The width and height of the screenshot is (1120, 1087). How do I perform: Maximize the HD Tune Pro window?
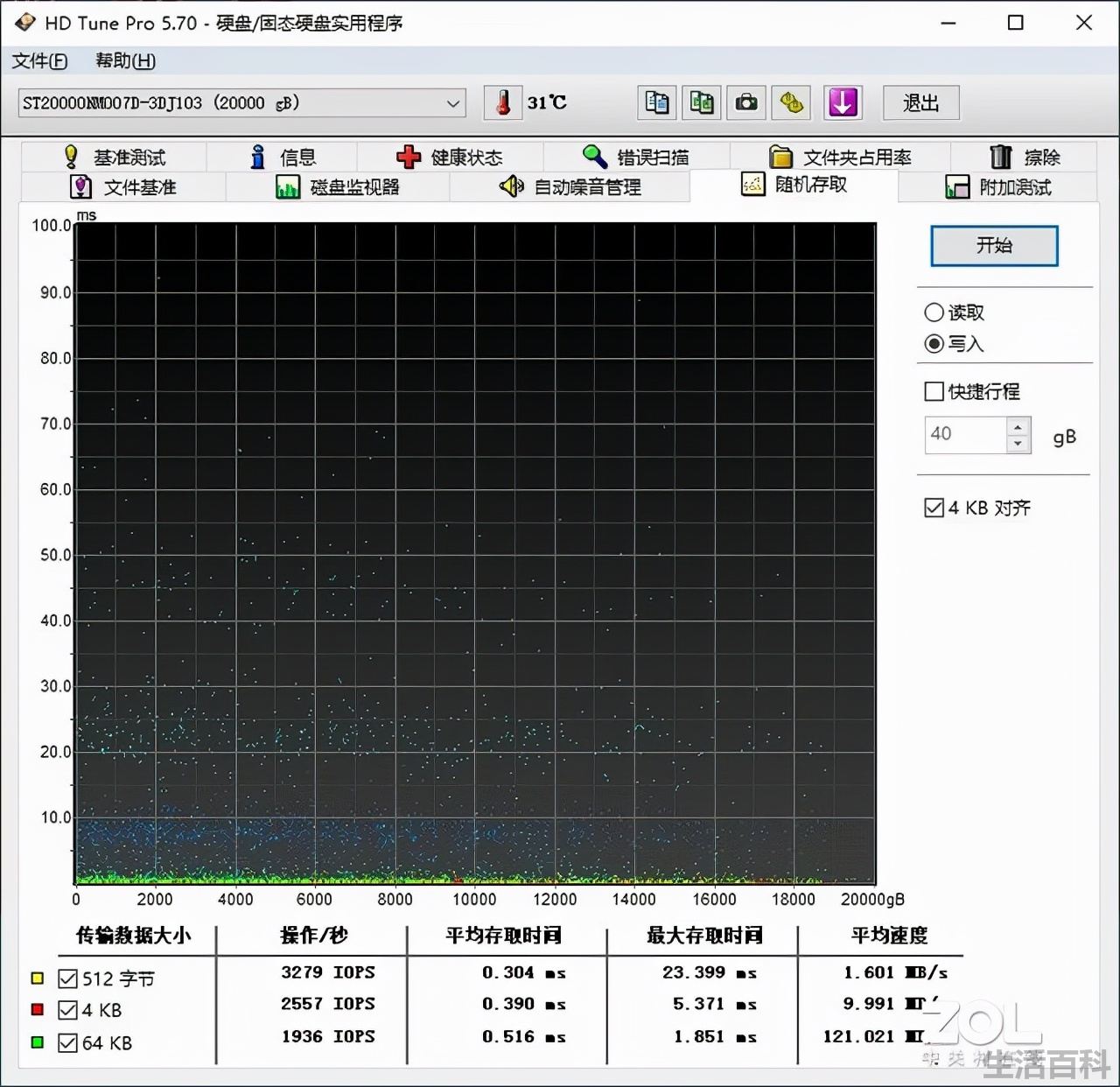click(x=1016, y=23)
